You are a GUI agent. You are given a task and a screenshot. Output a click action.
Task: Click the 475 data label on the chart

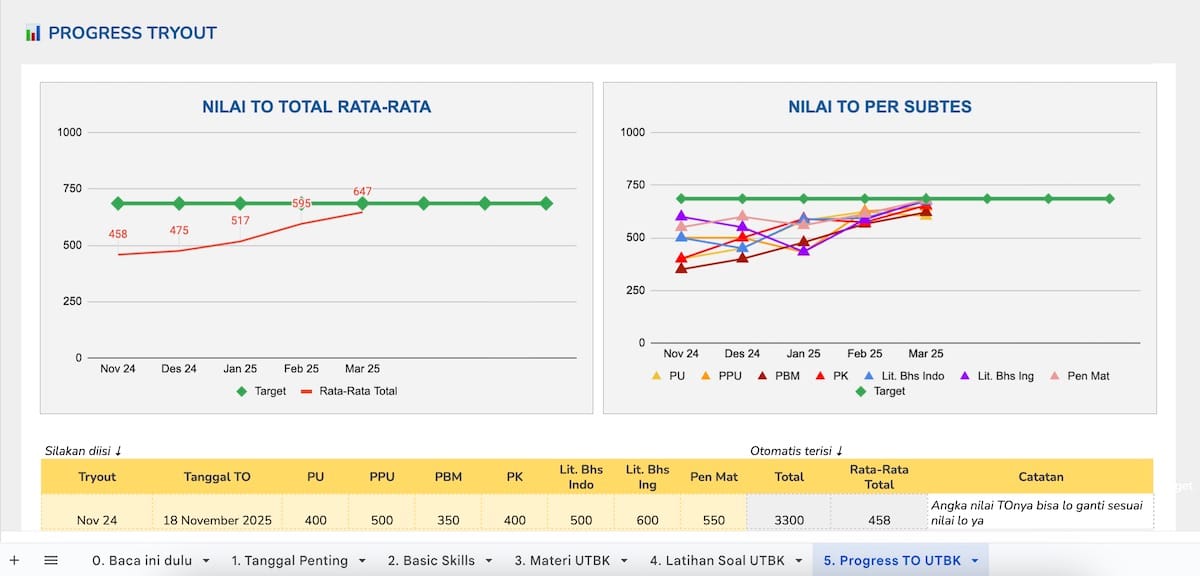point(179,230)
